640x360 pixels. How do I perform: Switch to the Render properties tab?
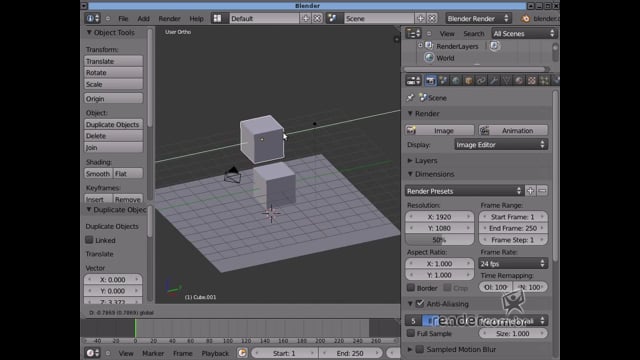(x=430, y=80)
